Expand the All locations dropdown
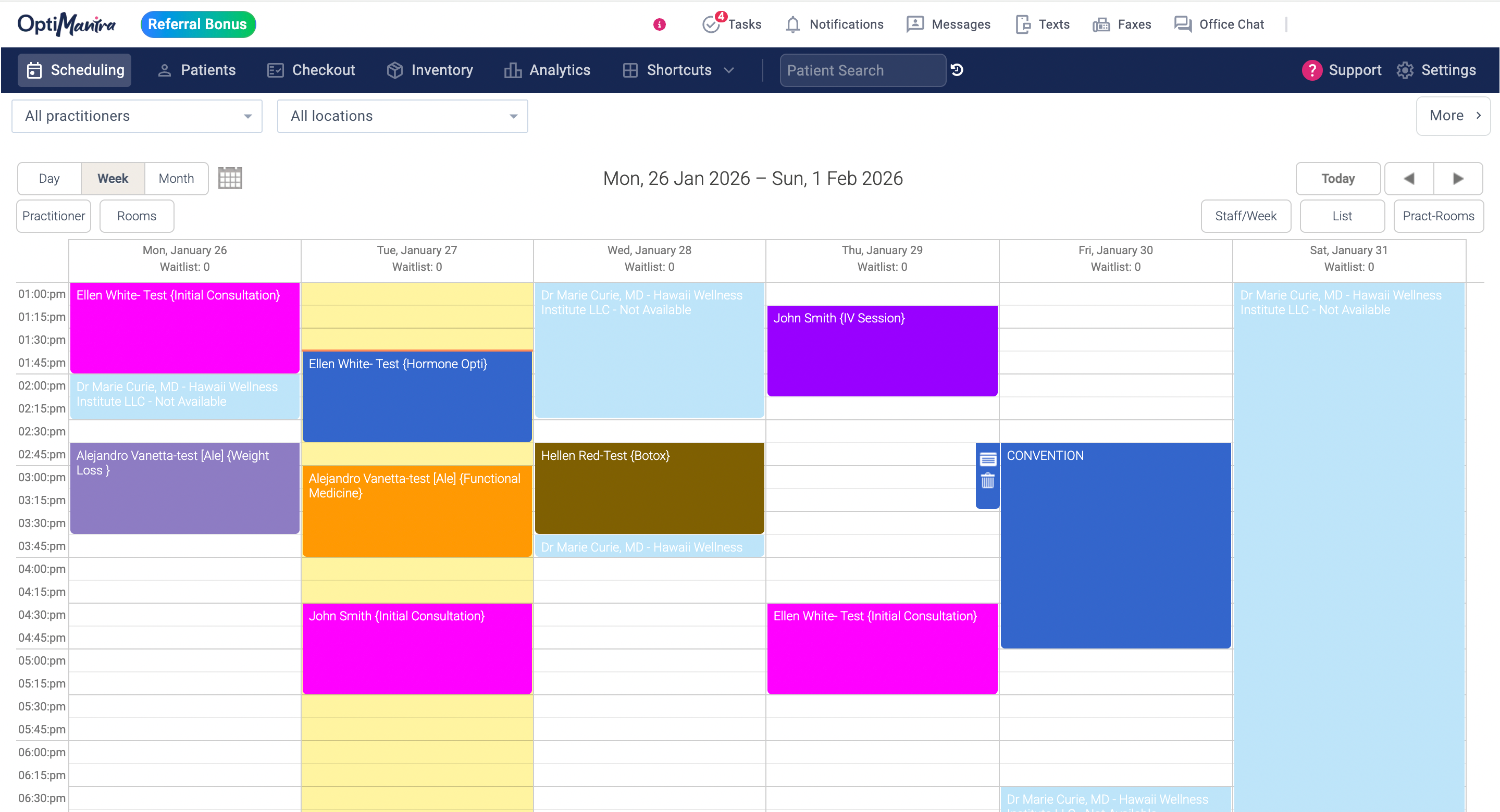1500x812 pixels. 402,116
